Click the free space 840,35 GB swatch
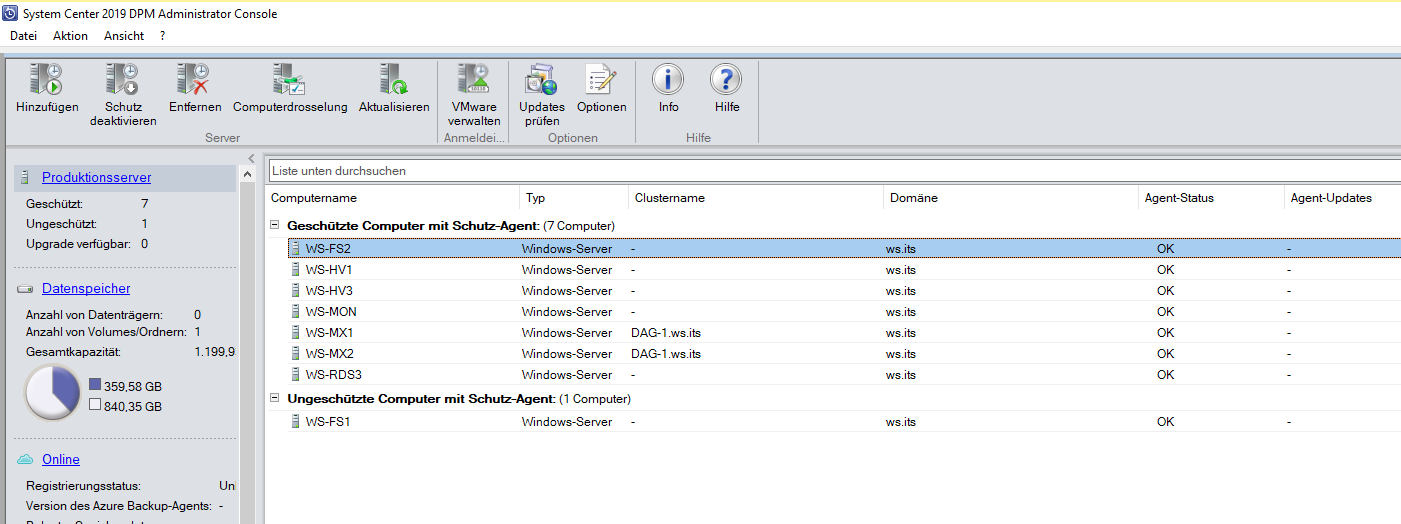 [x=94, y=405]
